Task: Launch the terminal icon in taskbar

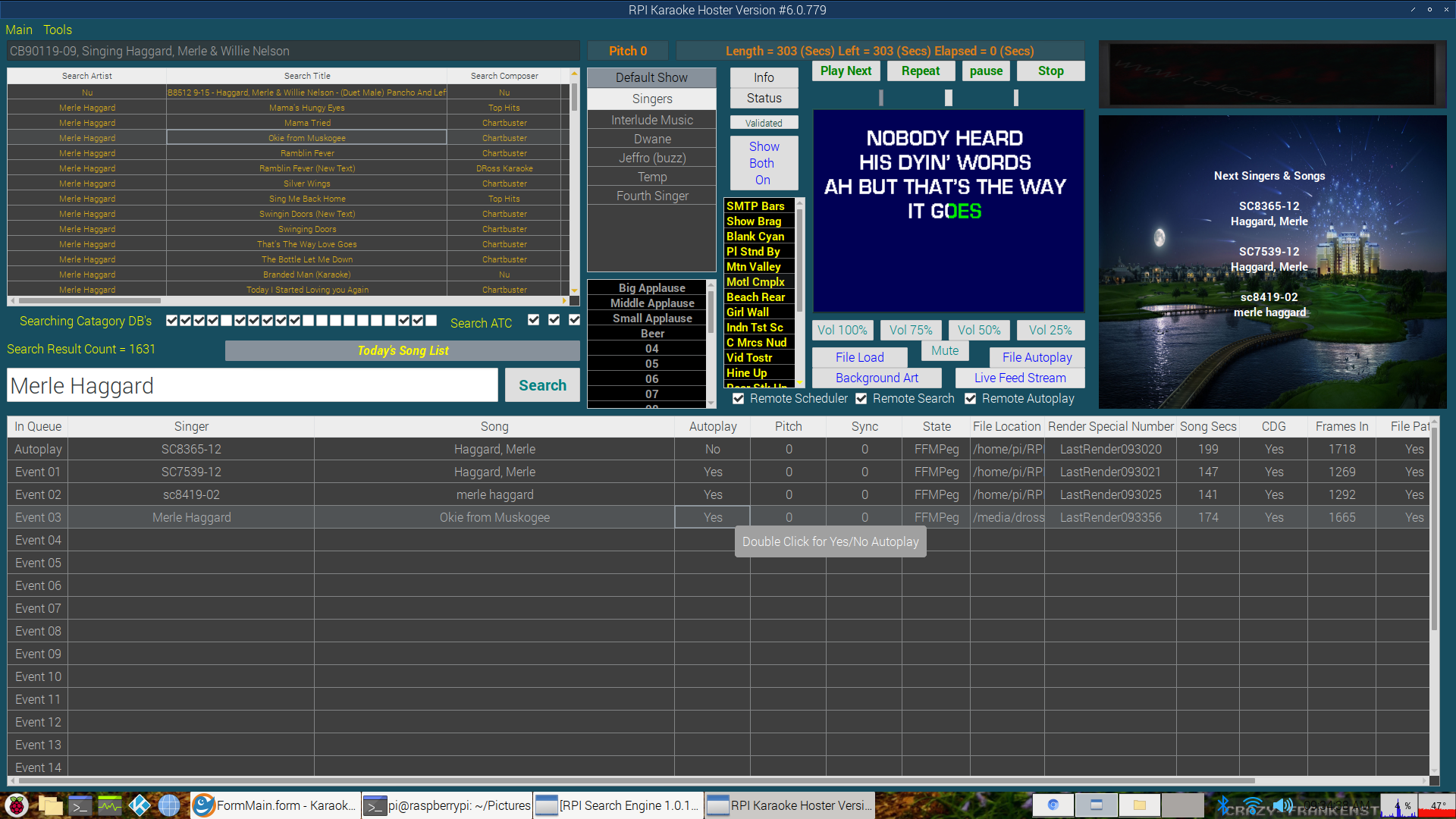Action: tap(80, 805)
